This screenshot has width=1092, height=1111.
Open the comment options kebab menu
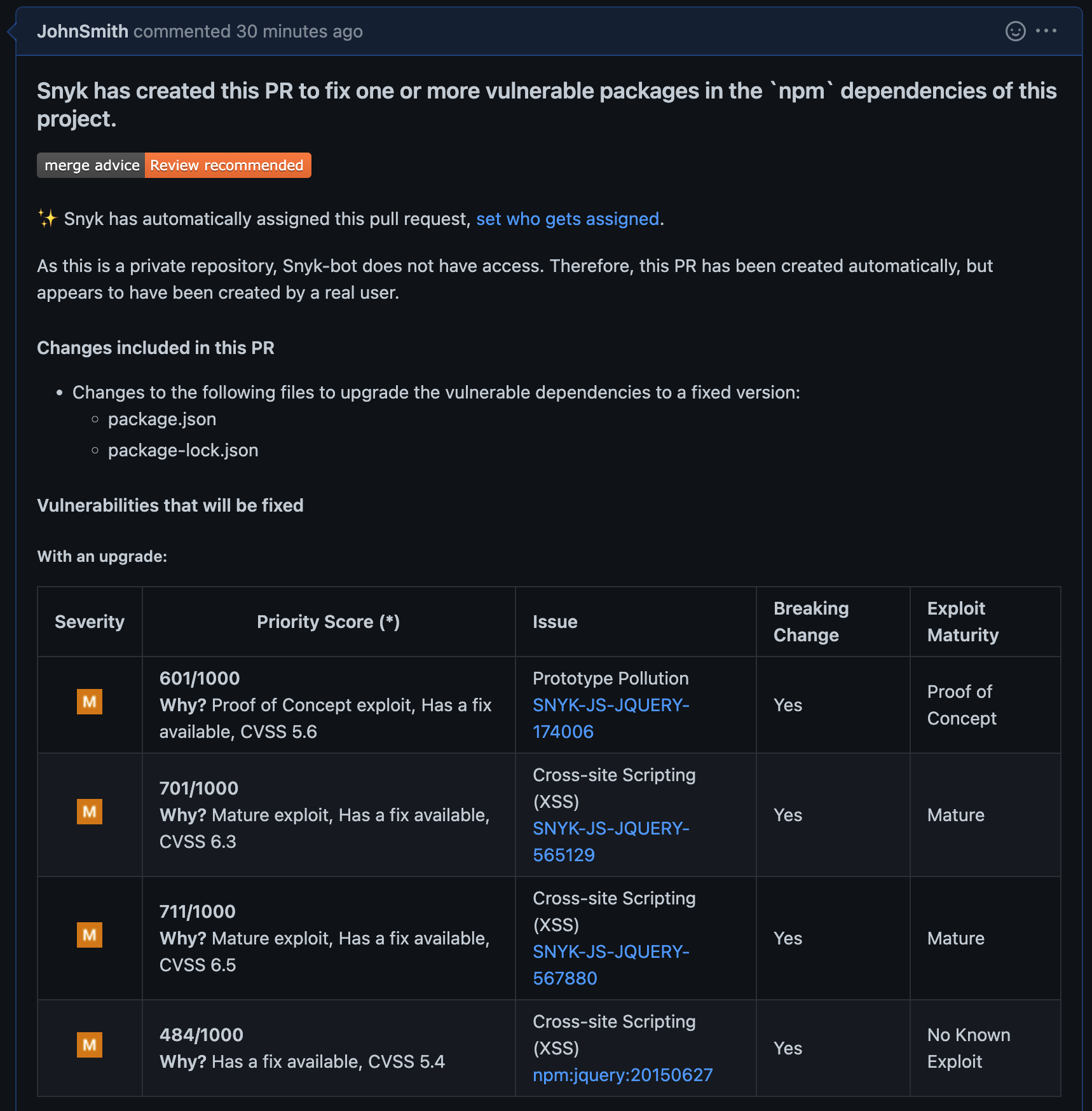[x=1048, y=31]
